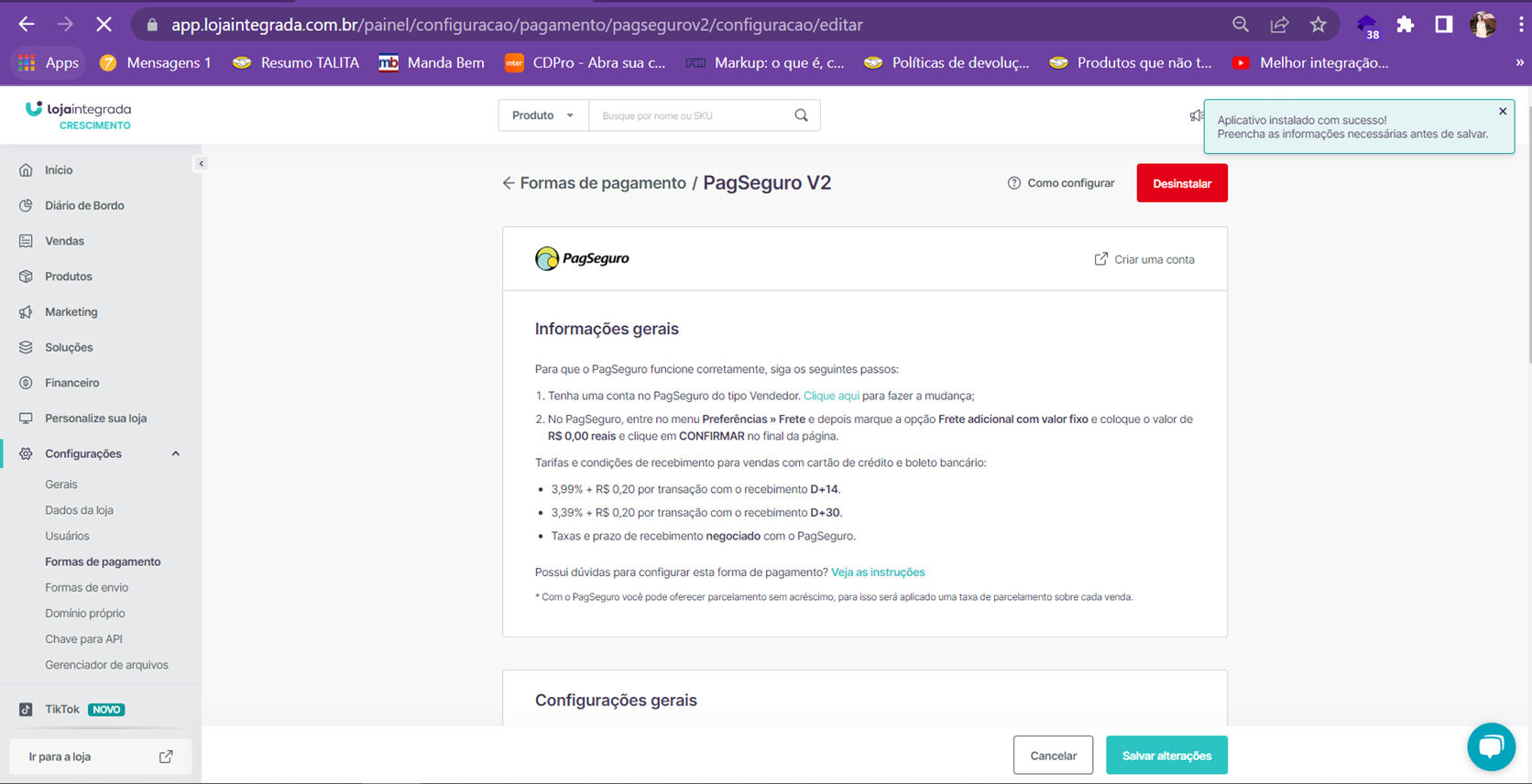This screenshot has width=1532, height=784.
Task: Select Chave para API submenu item
Action: [83, 638]
